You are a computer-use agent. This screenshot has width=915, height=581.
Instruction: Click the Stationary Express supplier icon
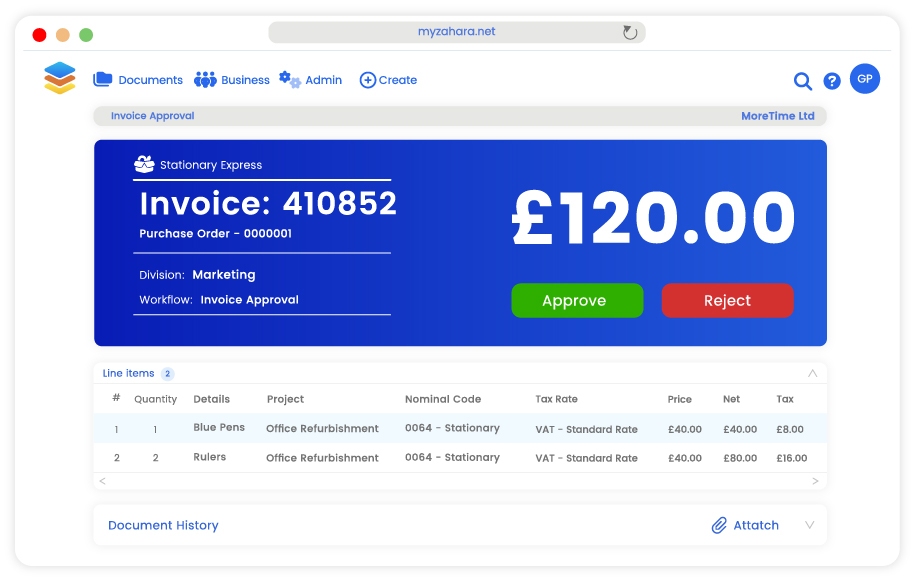pos(144,164)
